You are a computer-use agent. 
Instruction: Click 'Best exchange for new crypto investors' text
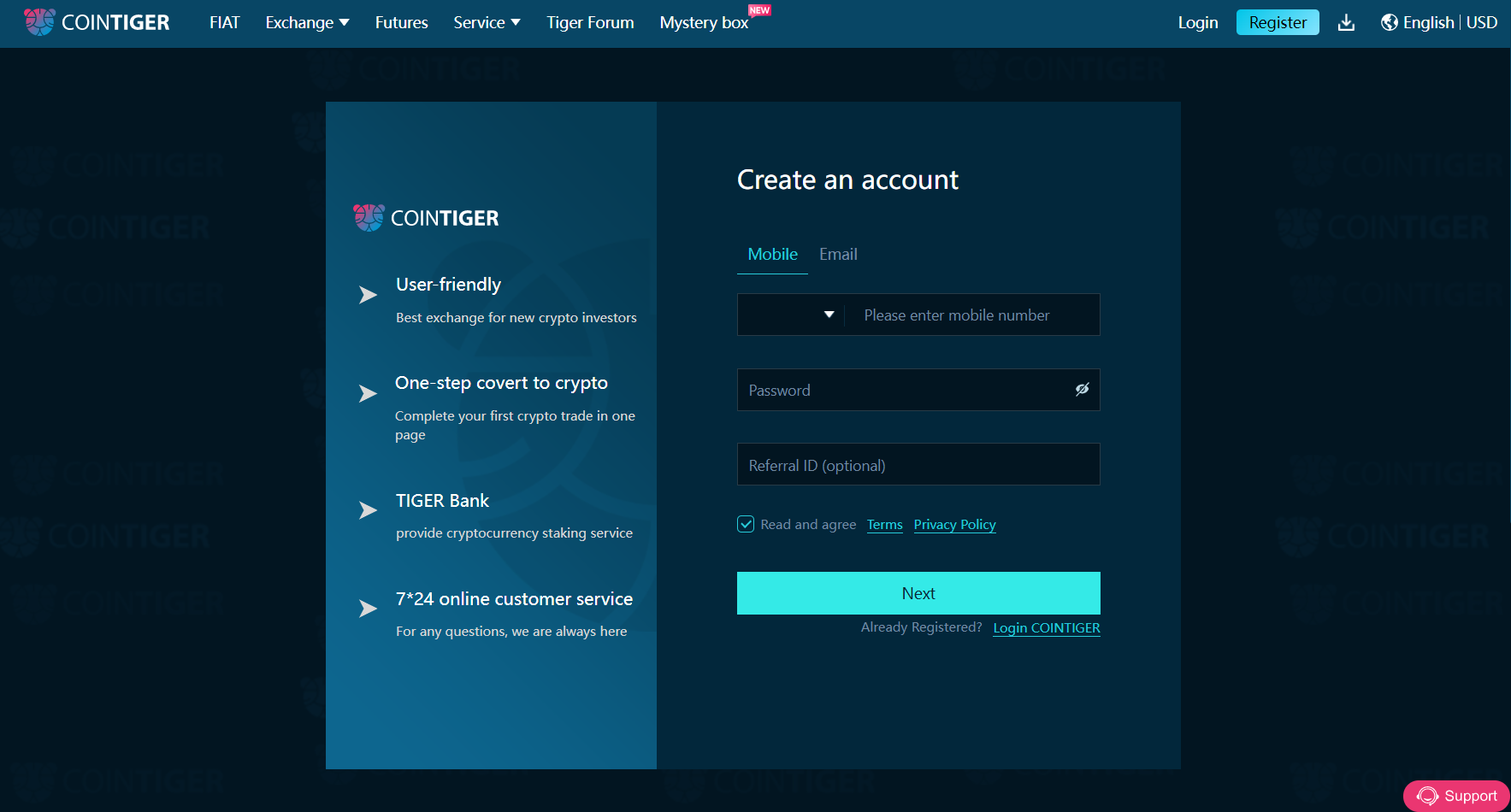(516, 317)
